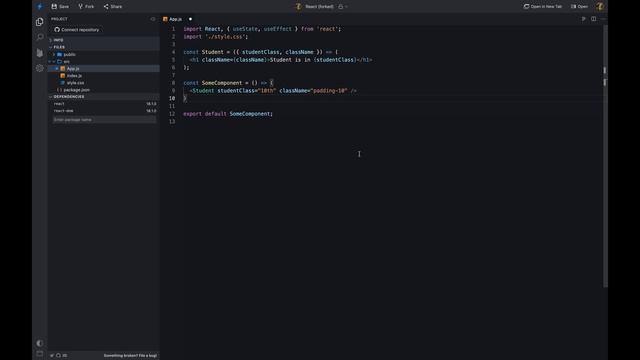Click the project title 'React (forked)'
This screenshot has width=640, height=360.
[x=319, y=7]
